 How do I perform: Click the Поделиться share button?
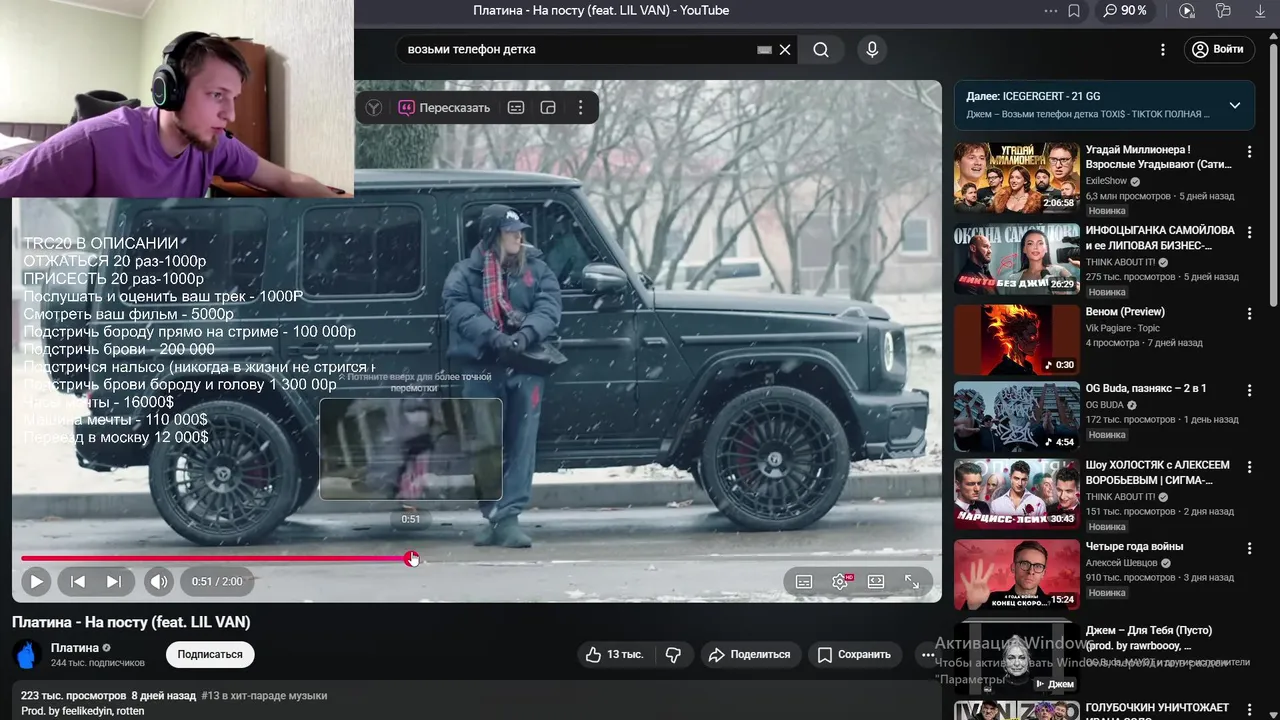[749, 655]
